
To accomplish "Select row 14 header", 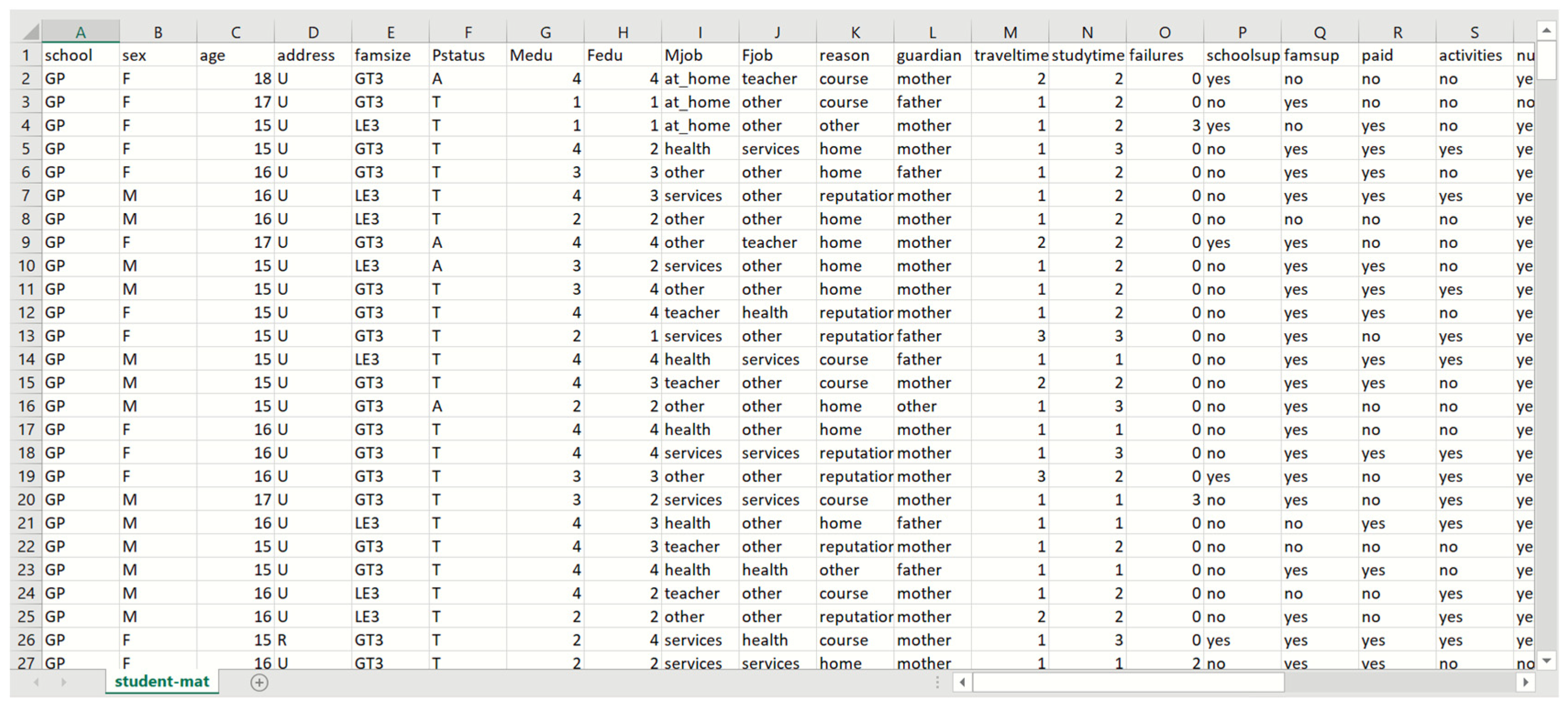I will pos(26,359).
